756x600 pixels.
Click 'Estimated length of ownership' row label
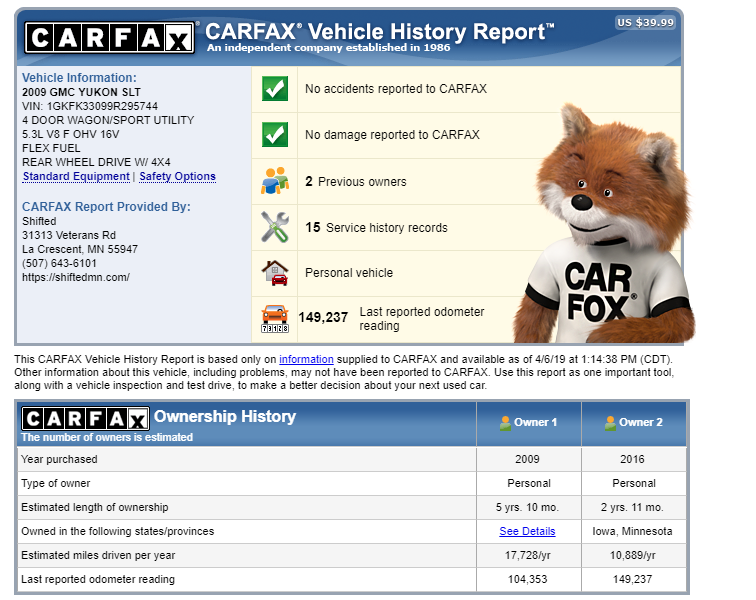(95, 507)
